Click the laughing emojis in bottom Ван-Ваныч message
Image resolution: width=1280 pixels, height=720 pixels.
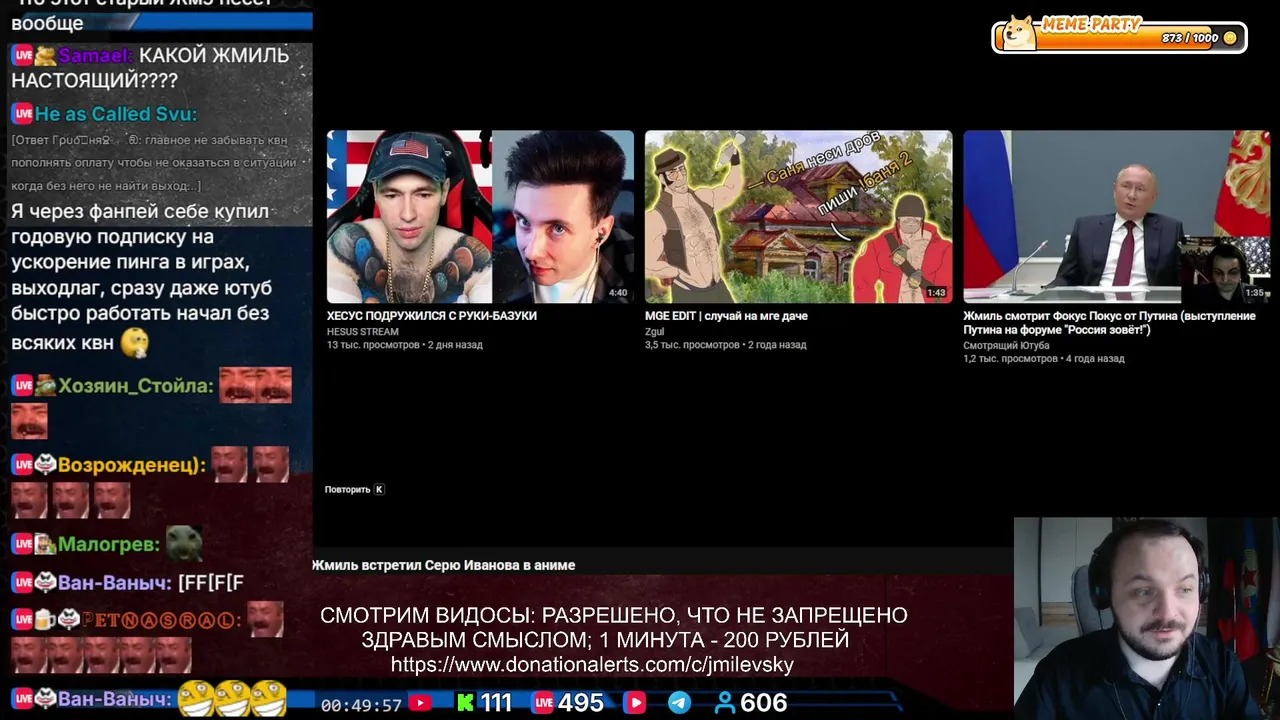click(x=233, y=699)
